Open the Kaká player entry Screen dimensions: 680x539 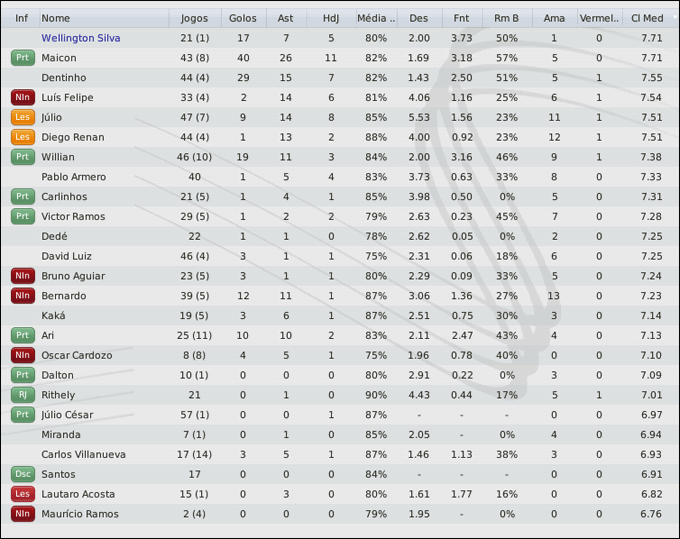click(53, 315)
